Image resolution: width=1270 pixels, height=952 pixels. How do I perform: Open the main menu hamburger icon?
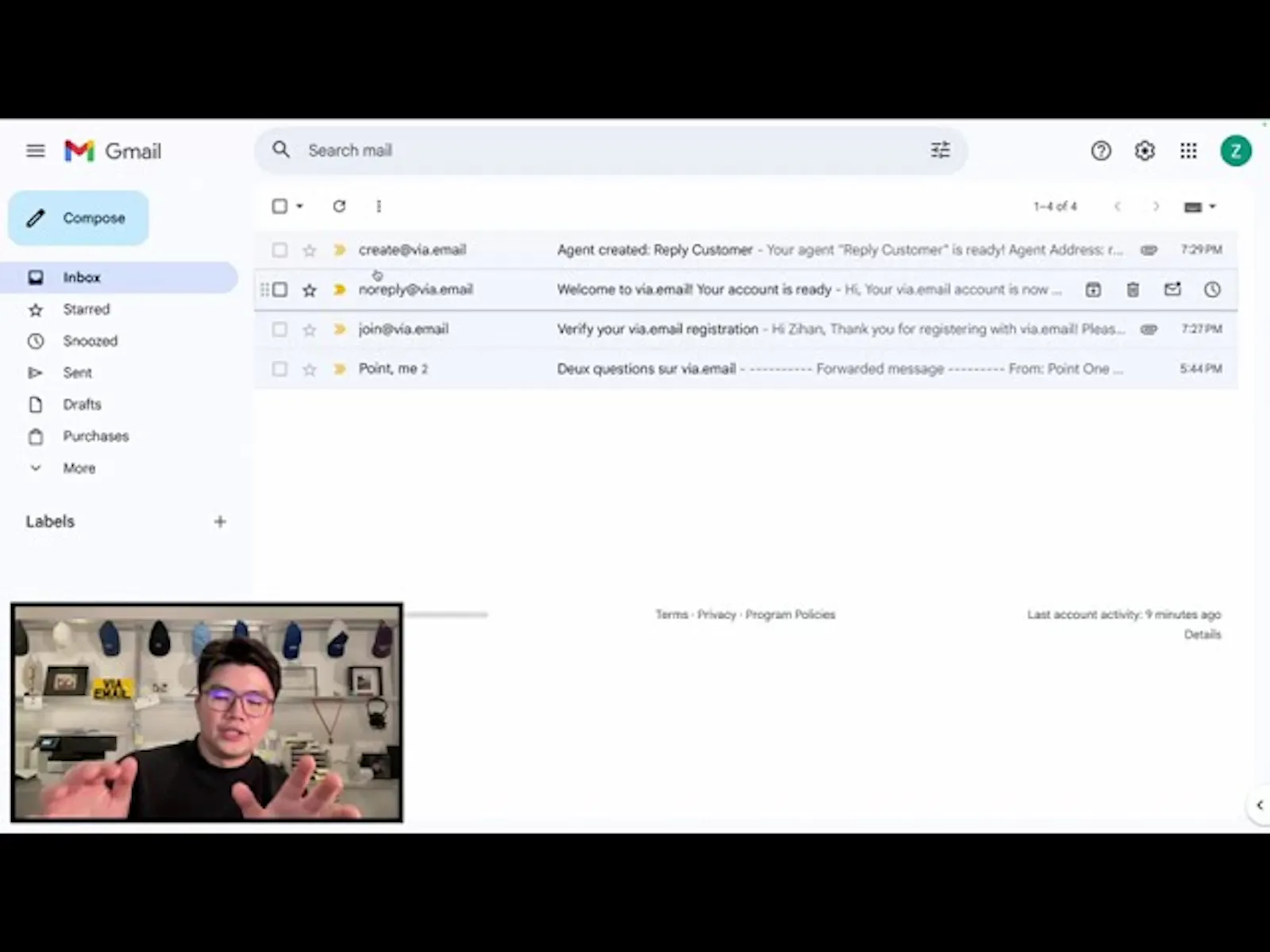pyautogui.click(x=36, y=151)
